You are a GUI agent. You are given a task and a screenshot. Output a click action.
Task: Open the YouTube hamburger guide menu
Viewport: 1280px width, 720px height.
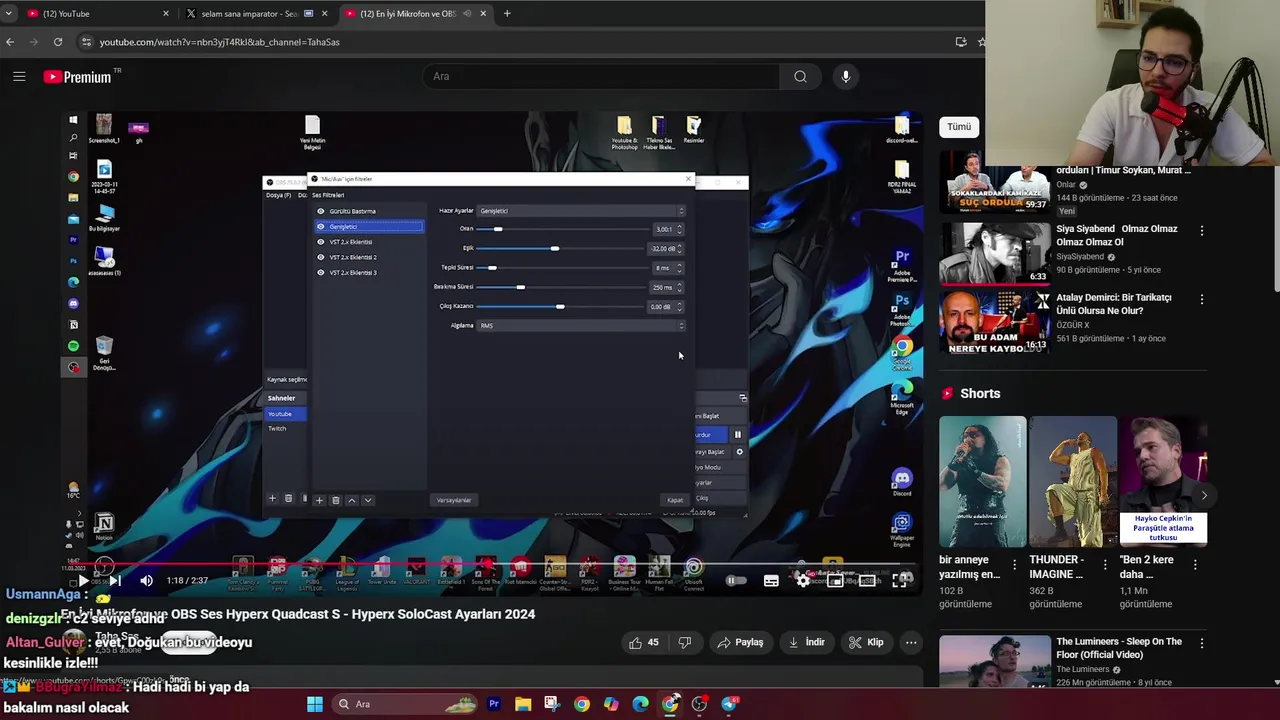(19, 76)
